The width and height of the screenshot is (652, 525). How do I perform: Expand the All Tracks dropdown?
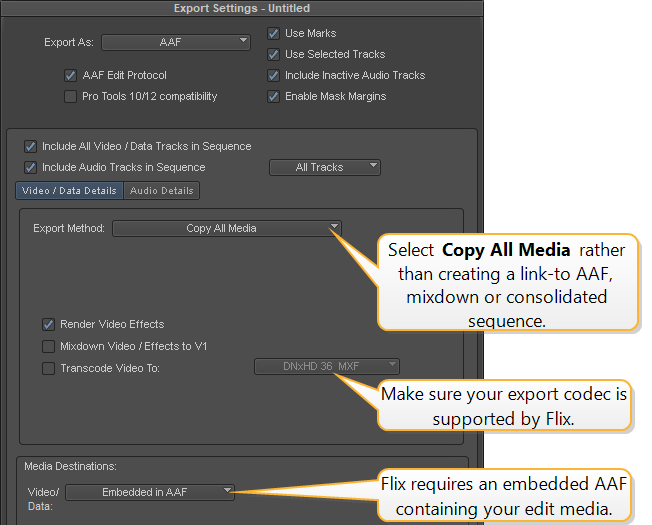324,167
